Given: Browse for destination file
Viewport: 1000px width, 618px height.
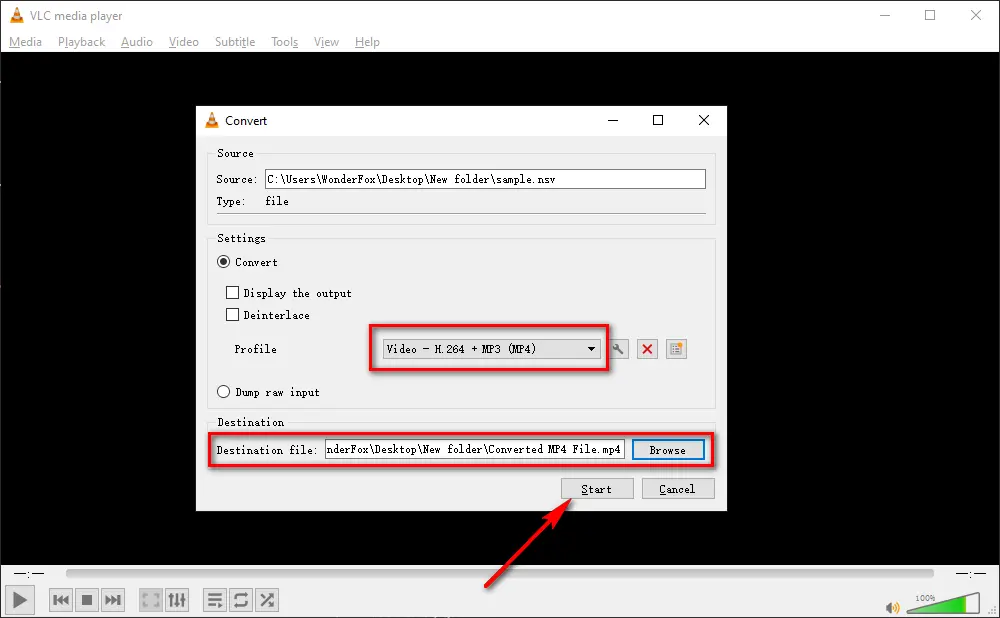Looking at the screenshot, I should [x=668, y=450].
